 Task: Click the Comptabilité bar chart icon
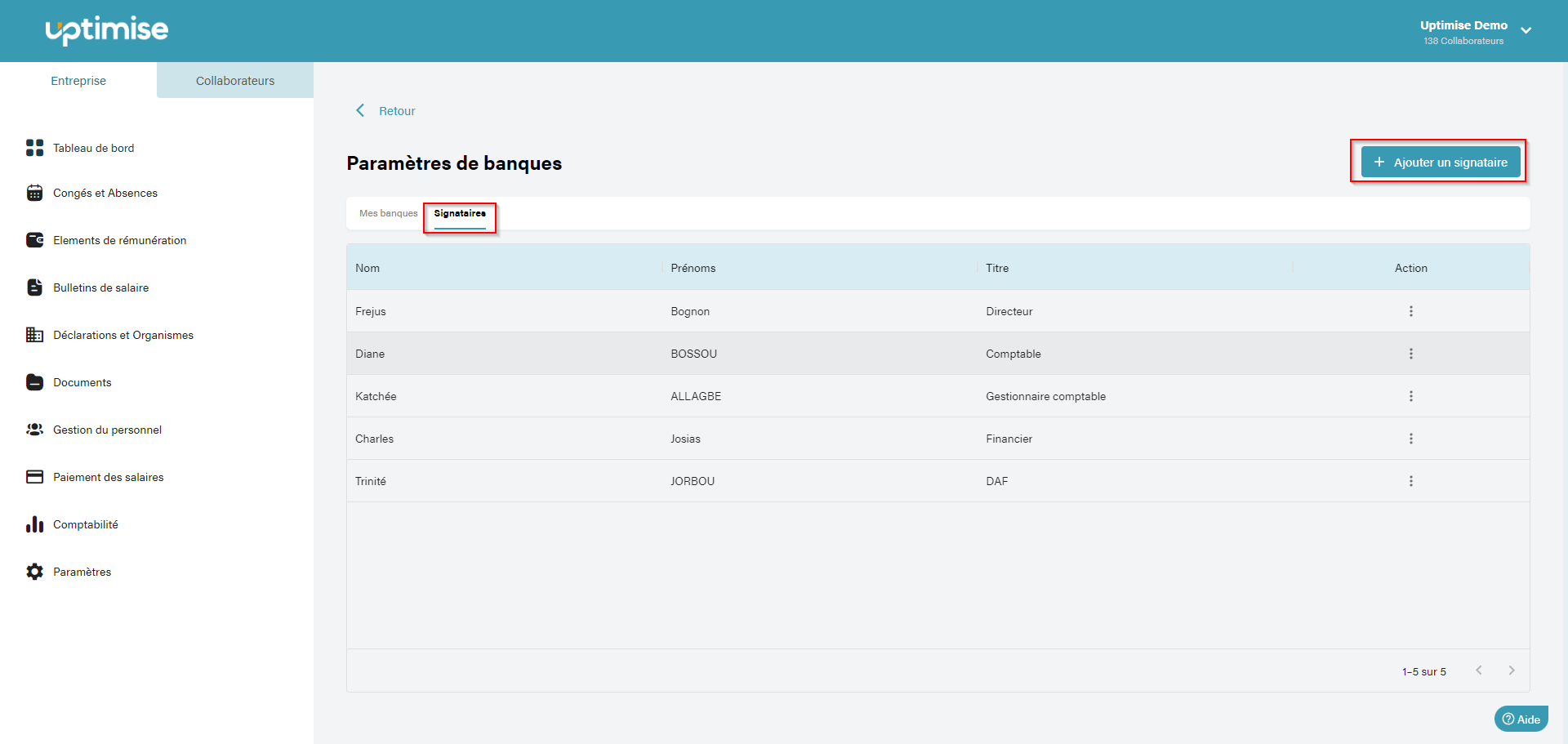click(x=34, y=524)
